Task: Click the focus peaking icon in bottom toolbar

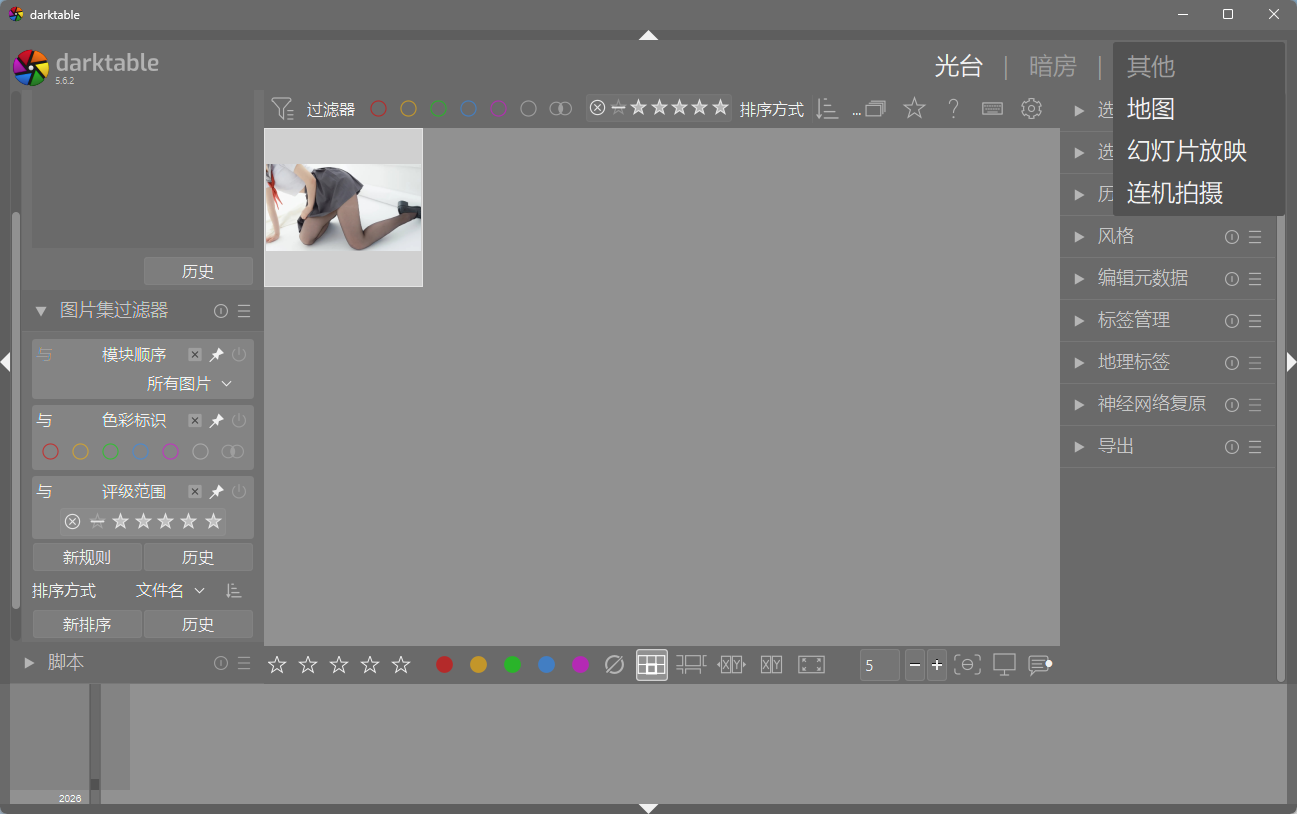Action: tap(967, 665)
